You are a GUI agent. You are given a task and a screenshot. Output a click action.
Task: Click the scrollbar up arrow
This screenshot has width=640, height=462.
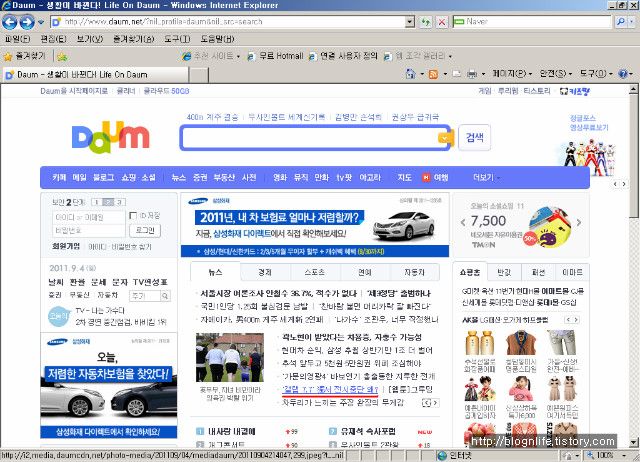click(x=633, y=89)
